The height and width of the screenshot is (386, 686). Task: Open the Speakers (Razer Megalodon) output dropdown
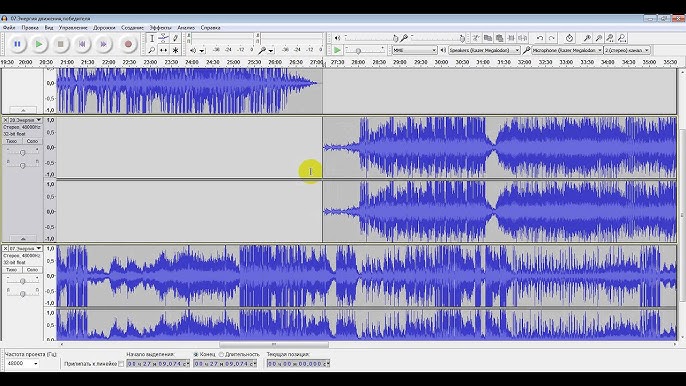pos(483,50)
